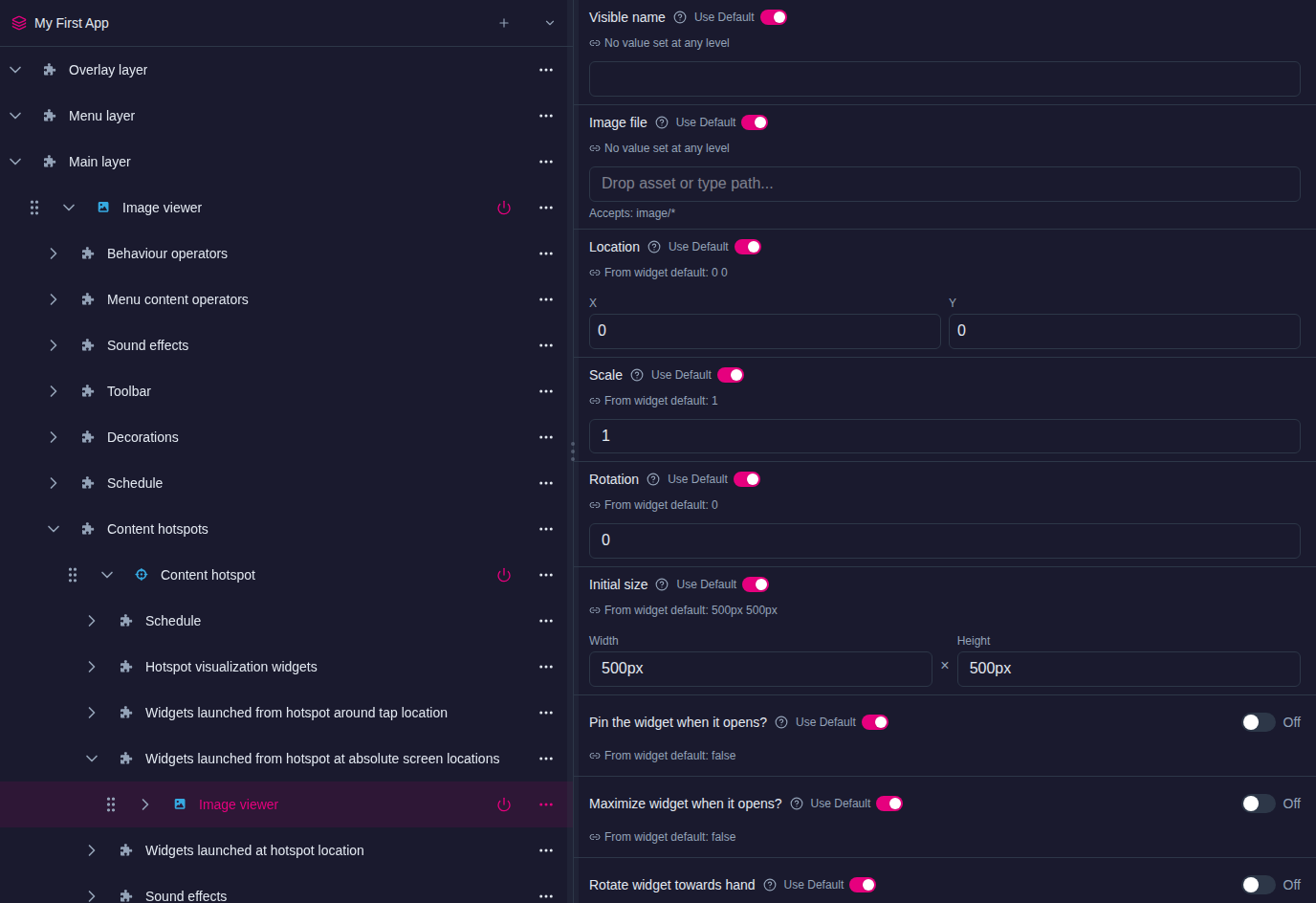This screenshot has height=903, width=1316.
Task: Select Hotspot visualization widgets tree item
Action: [231, 667]
